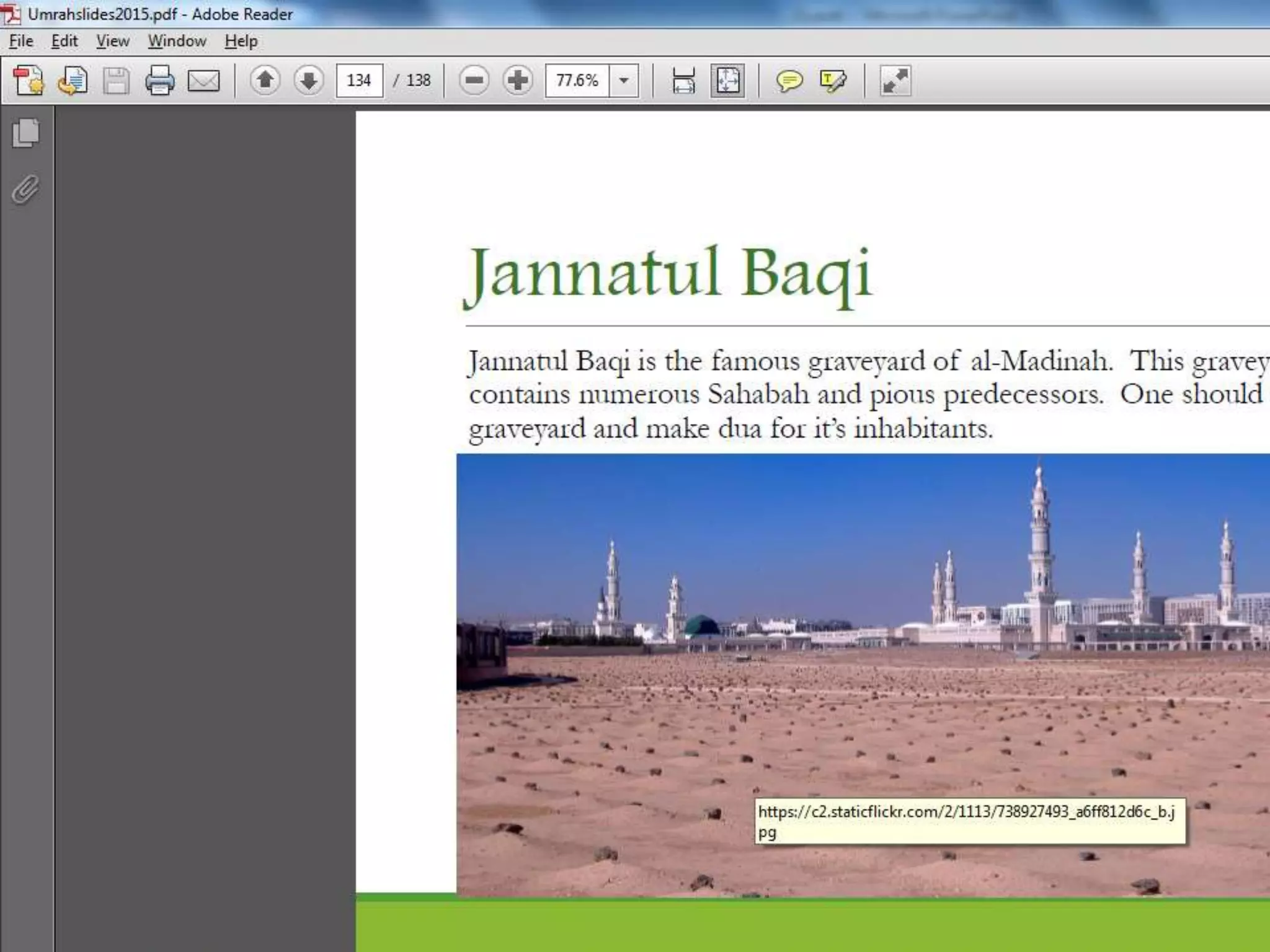Click the page number field showing 134

359,81
